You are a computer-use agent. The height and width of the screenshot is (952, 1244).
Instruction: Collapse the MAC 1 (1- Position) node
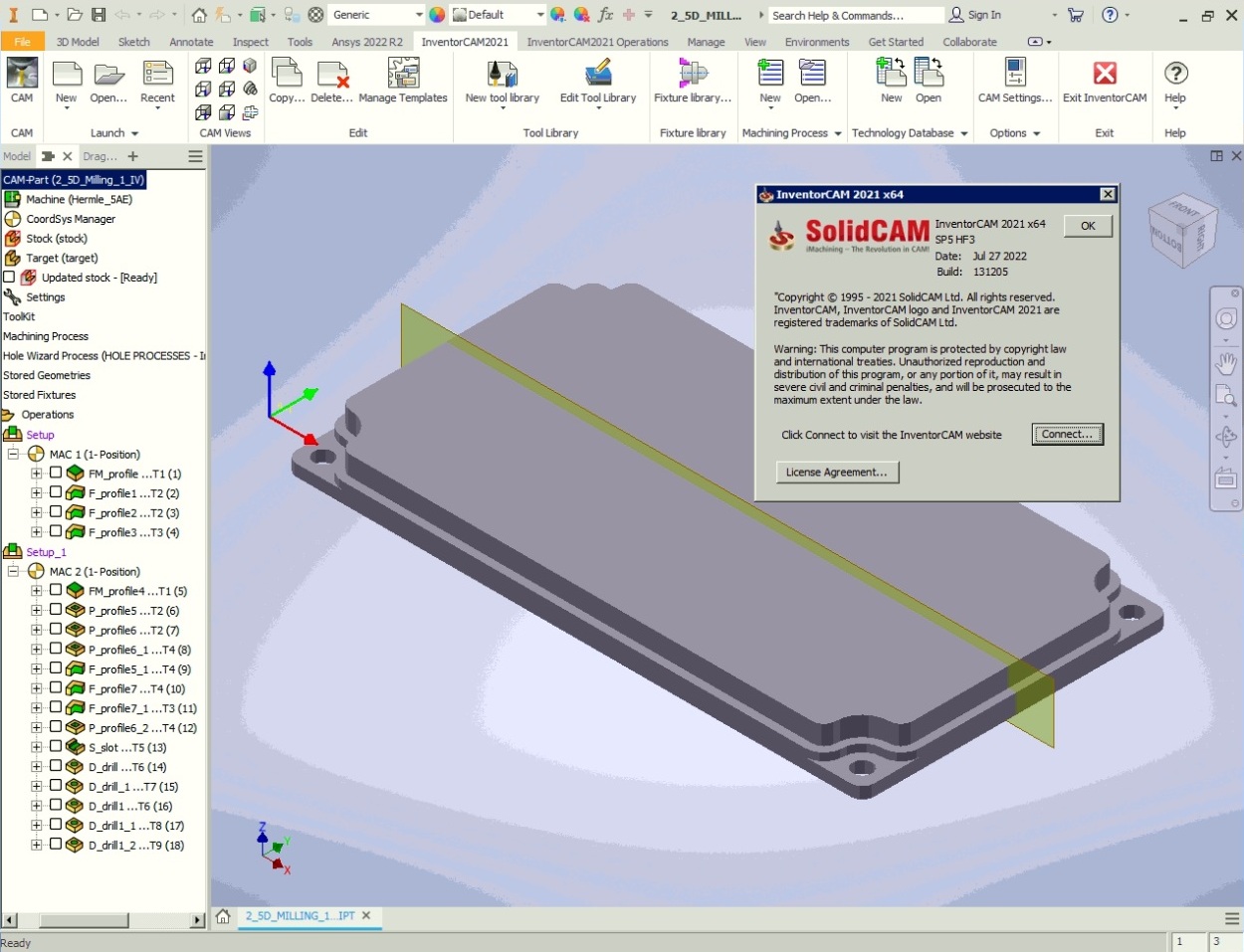[x=14, y=455]
